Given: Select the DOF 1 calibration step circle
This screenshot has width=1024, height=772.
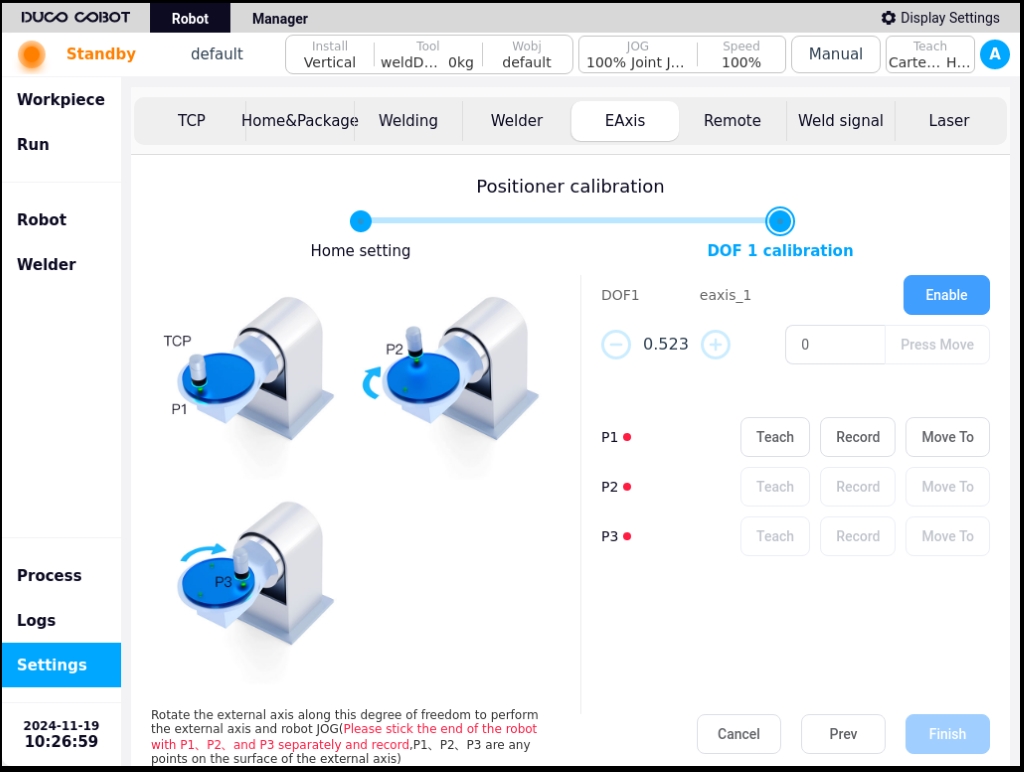Looking at the screenshot, I should click(x=780, y=221).
